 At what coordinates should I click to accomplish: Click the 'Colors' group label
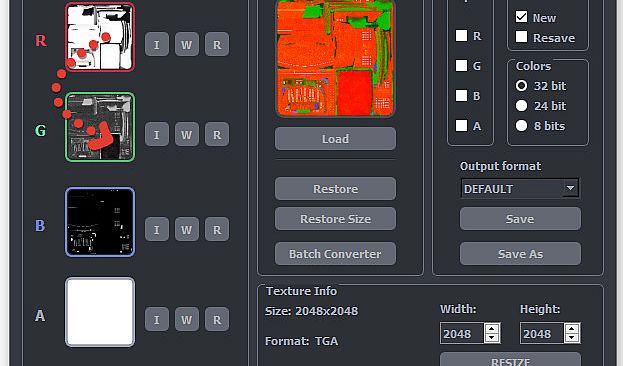click(533, 66)
